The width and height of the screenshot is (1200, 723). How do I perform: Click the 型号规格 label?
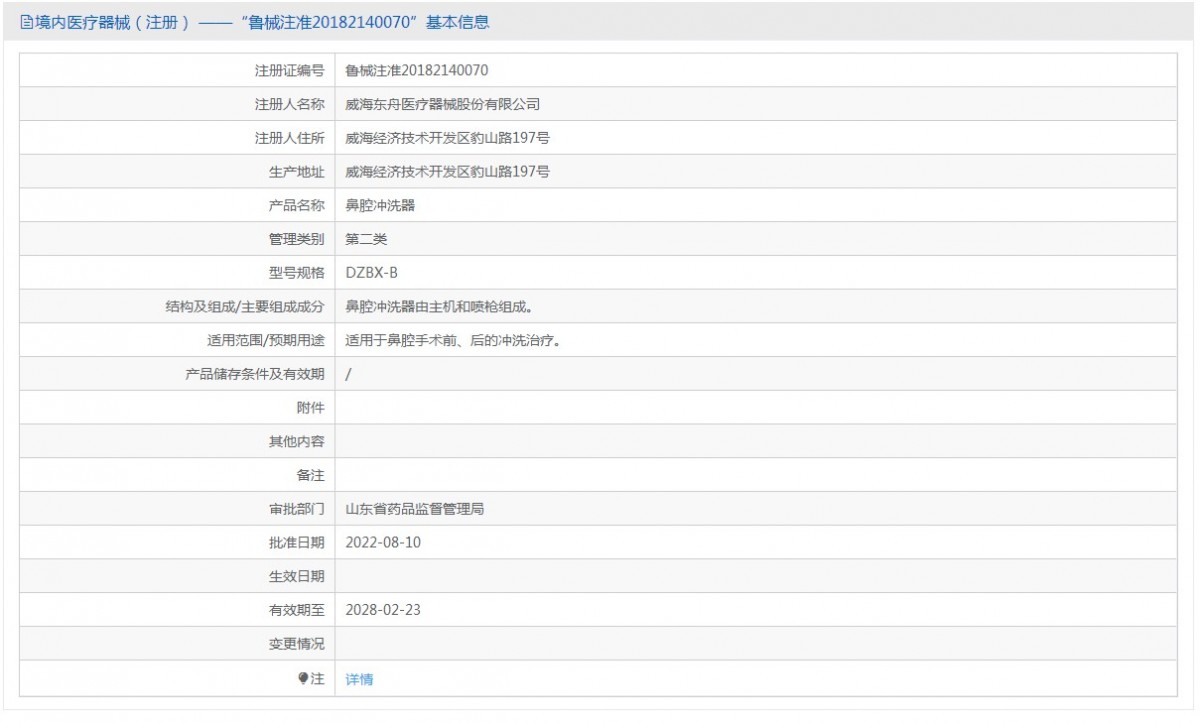[297, 273]
